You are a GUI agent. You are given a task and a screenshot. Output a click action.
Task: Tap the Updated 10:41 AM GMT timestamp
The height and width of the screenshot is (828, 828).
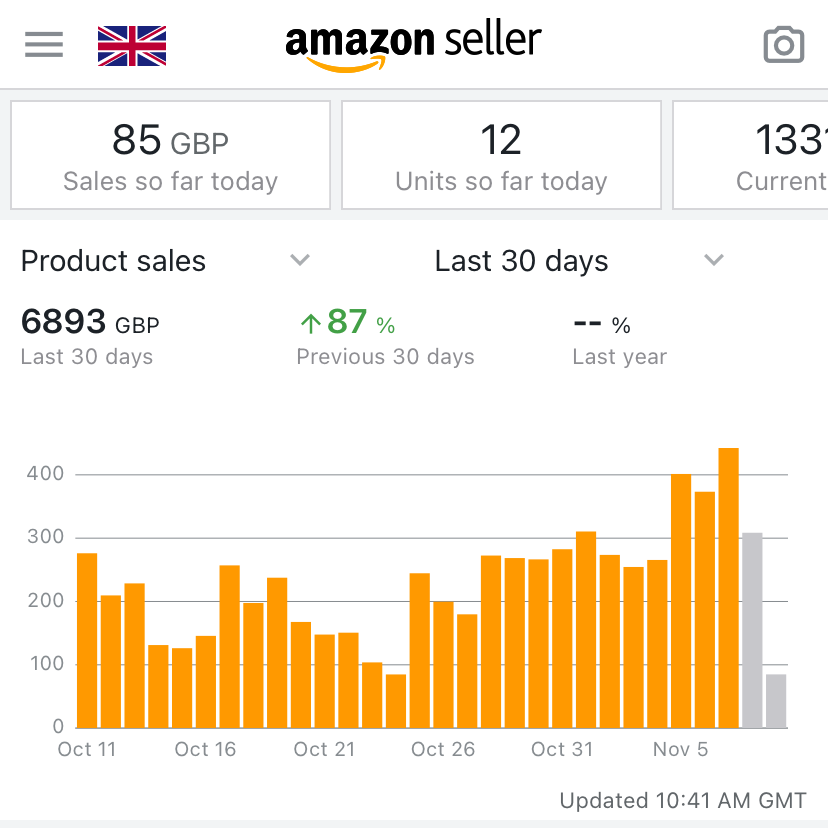point(683,800)
